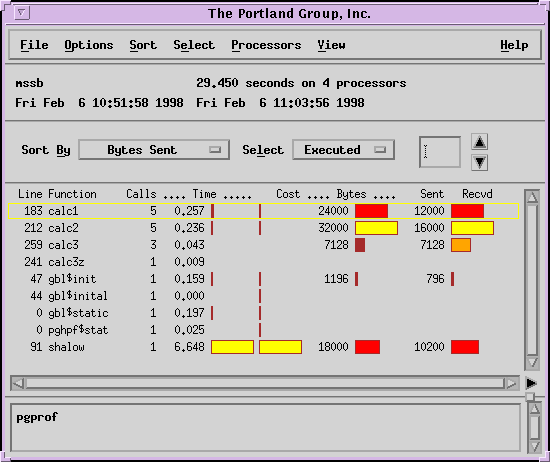Open the File menu

pos(34,45)
